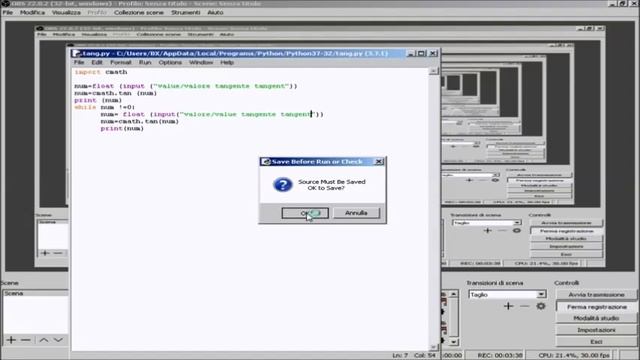Open the IDLE File menu
Image resolution: width=640 pixels, height=360 pixels.
click(79, 62)
